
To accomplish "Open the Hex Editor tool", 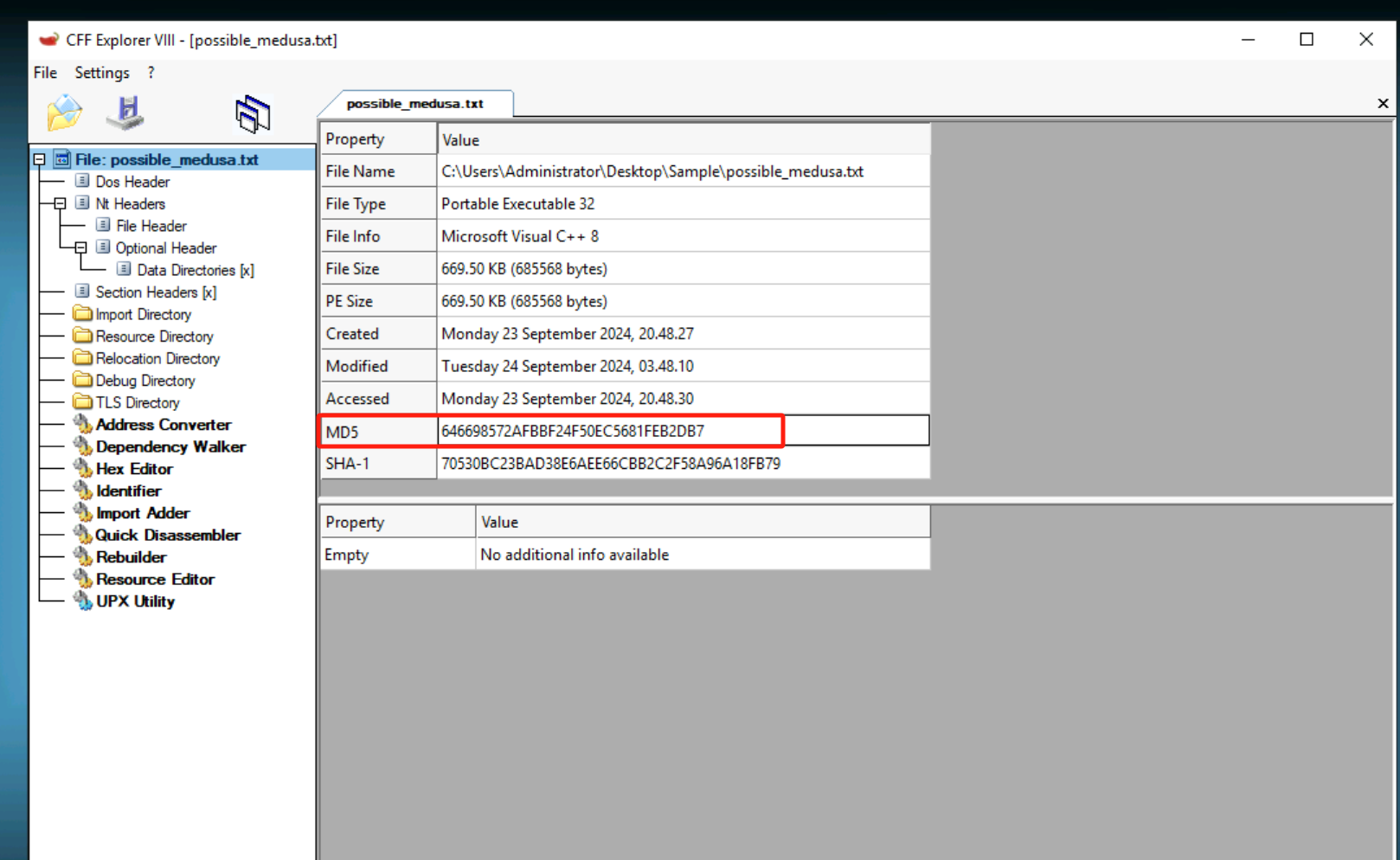I will (x=134, y=469).
